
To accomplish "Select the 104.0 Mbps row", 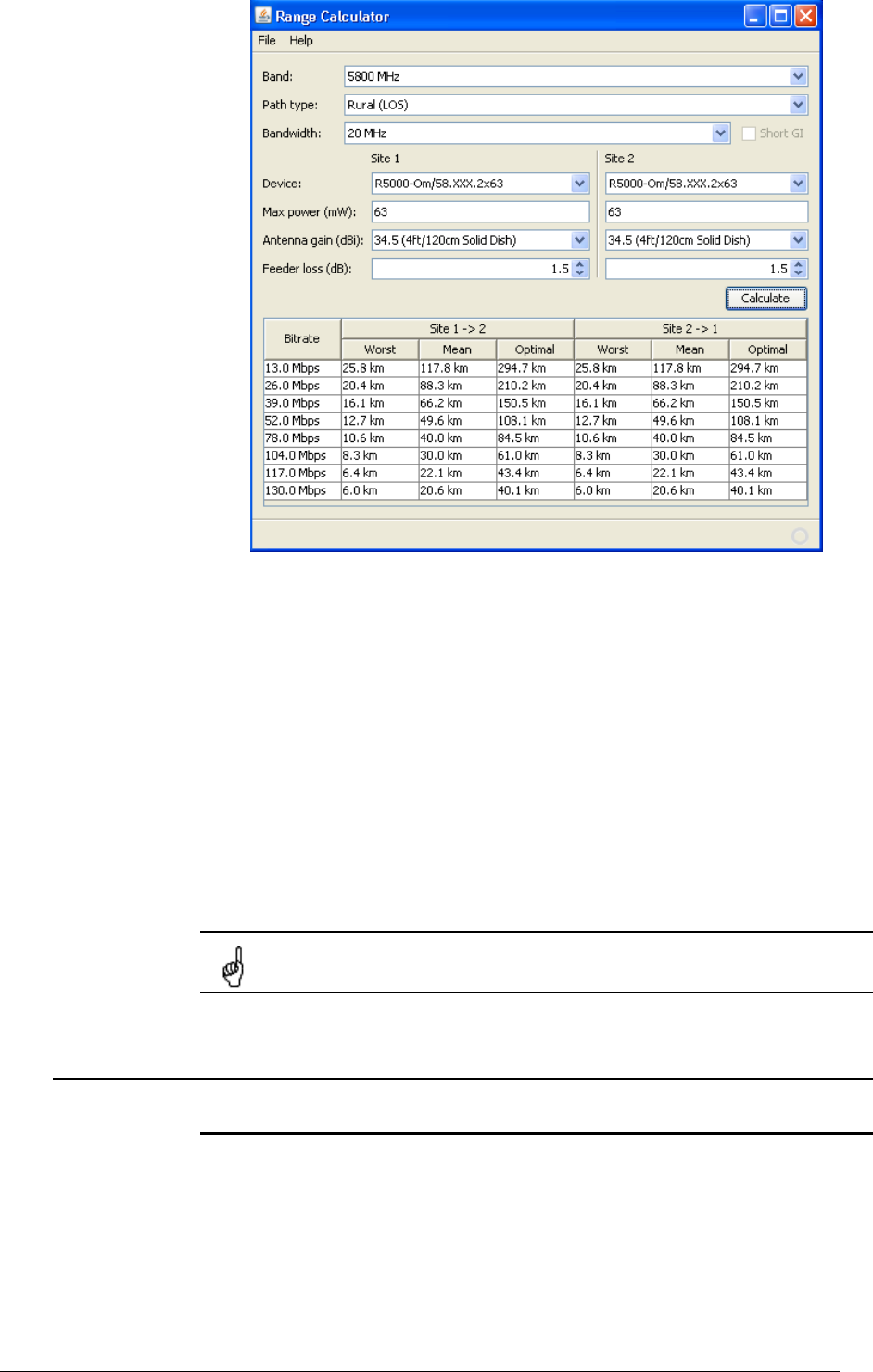I will click(536, 456).
